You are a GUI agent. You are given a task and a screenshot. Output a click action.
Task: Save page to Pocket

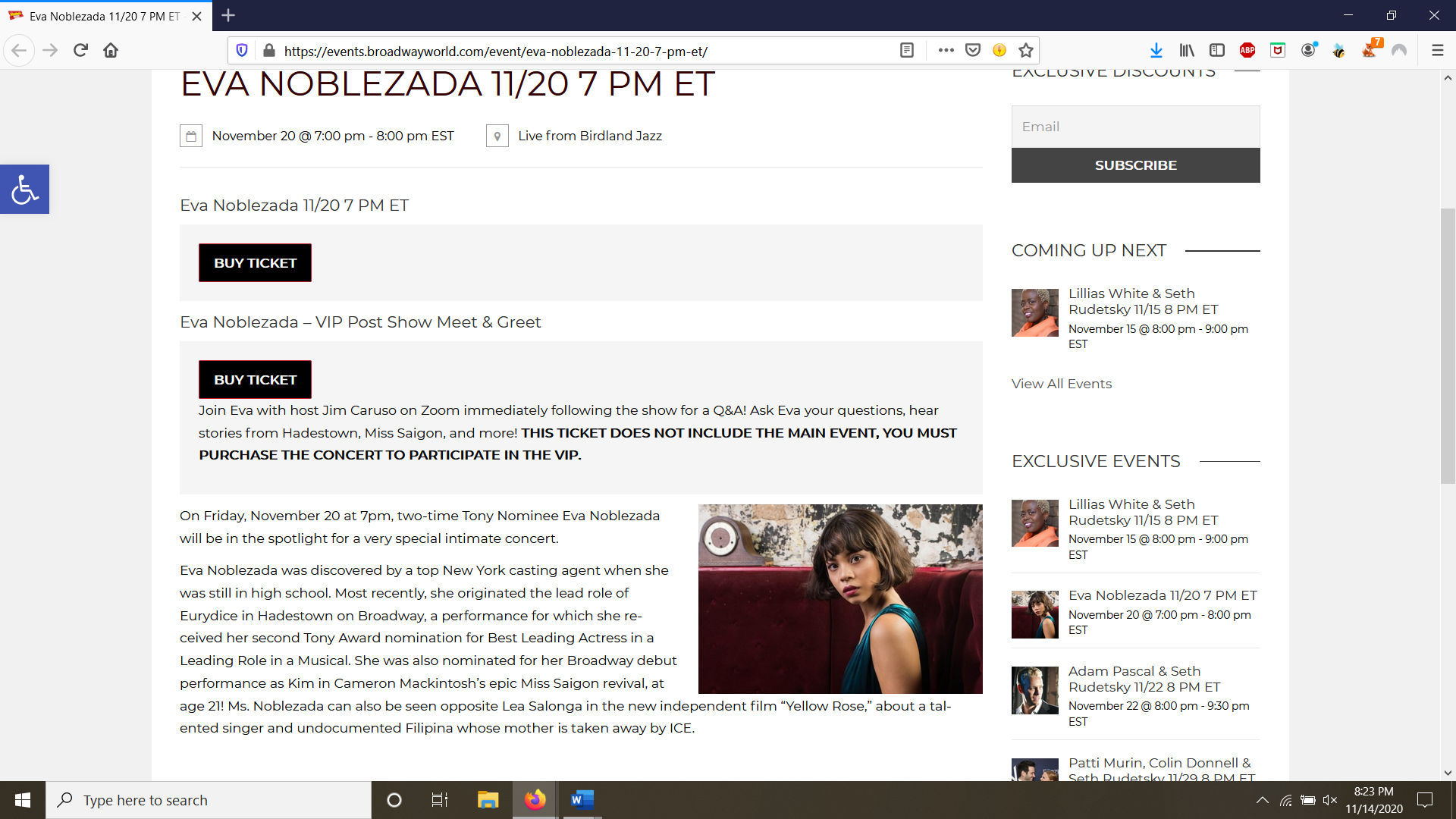click(973, 51)
